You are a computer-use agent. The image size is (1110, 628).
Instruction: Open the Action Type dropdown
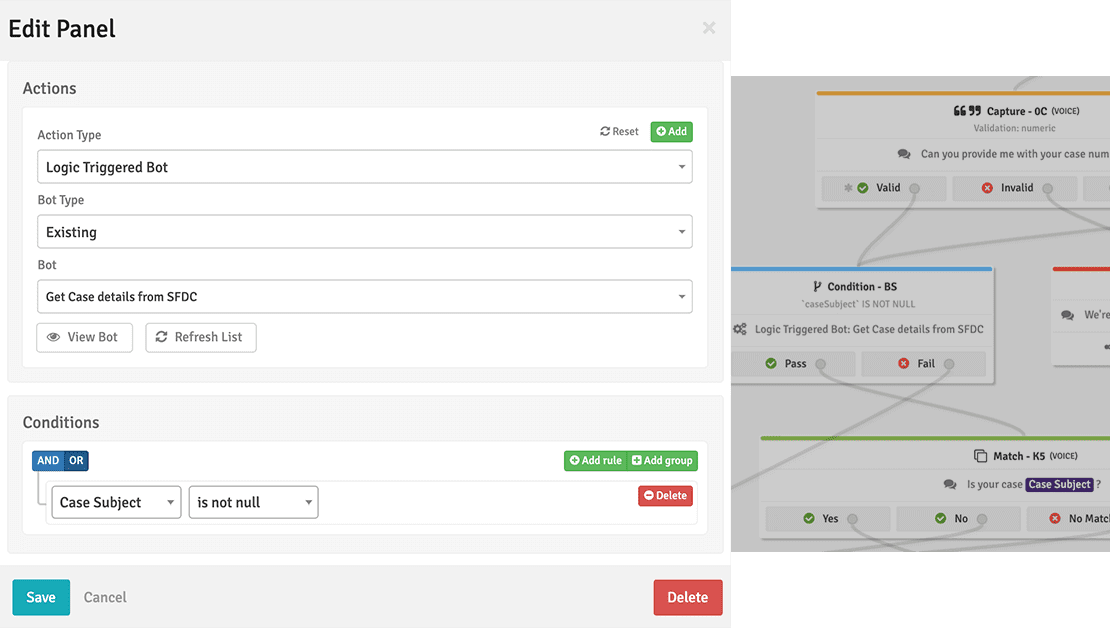(364, 167)
